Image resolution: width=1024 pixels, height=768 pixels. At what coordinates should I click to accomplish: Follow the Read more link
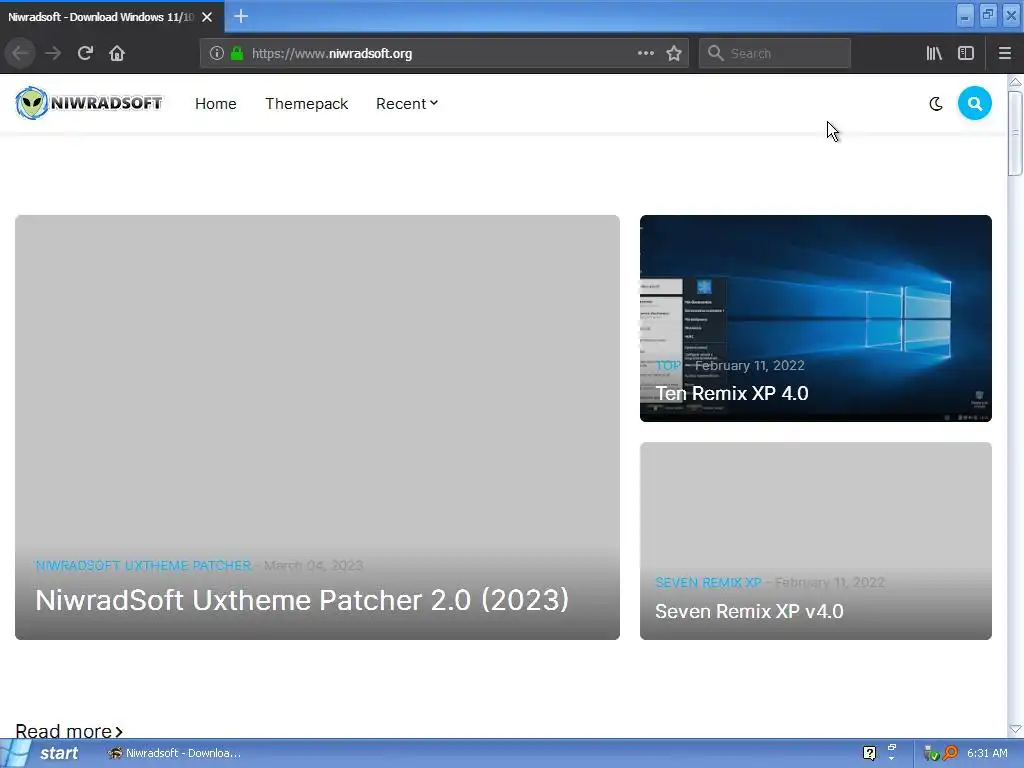pos(69,731)
